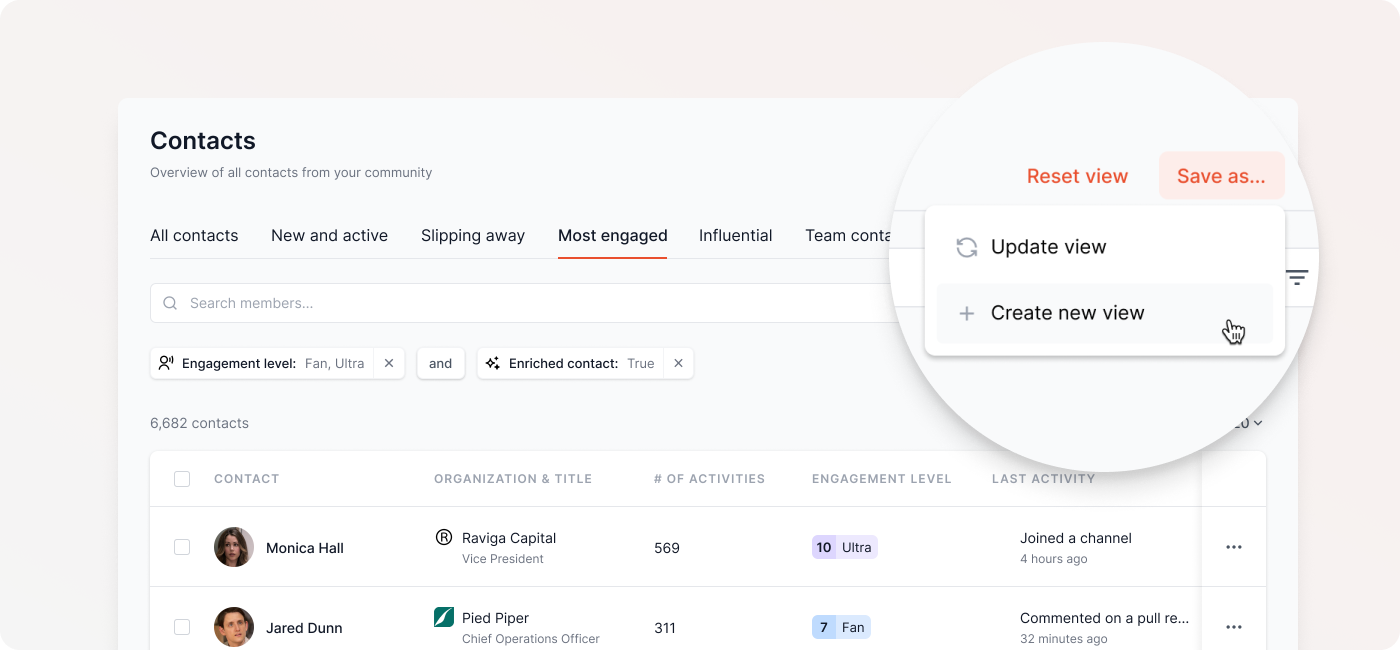Image resolution: width=1400 pixels, height=650 pixels.
Task: Sort by ORGANIZATION & TITLE header
Action: point(513,479)
